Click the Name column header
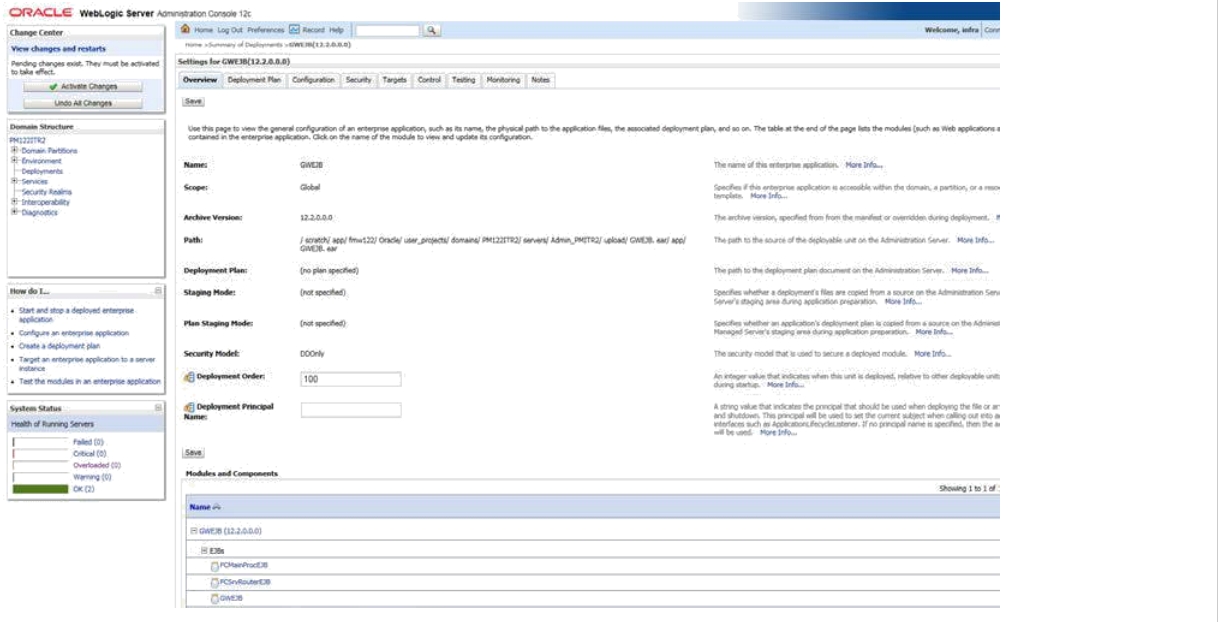1218x622 pixels. point(198,508)
